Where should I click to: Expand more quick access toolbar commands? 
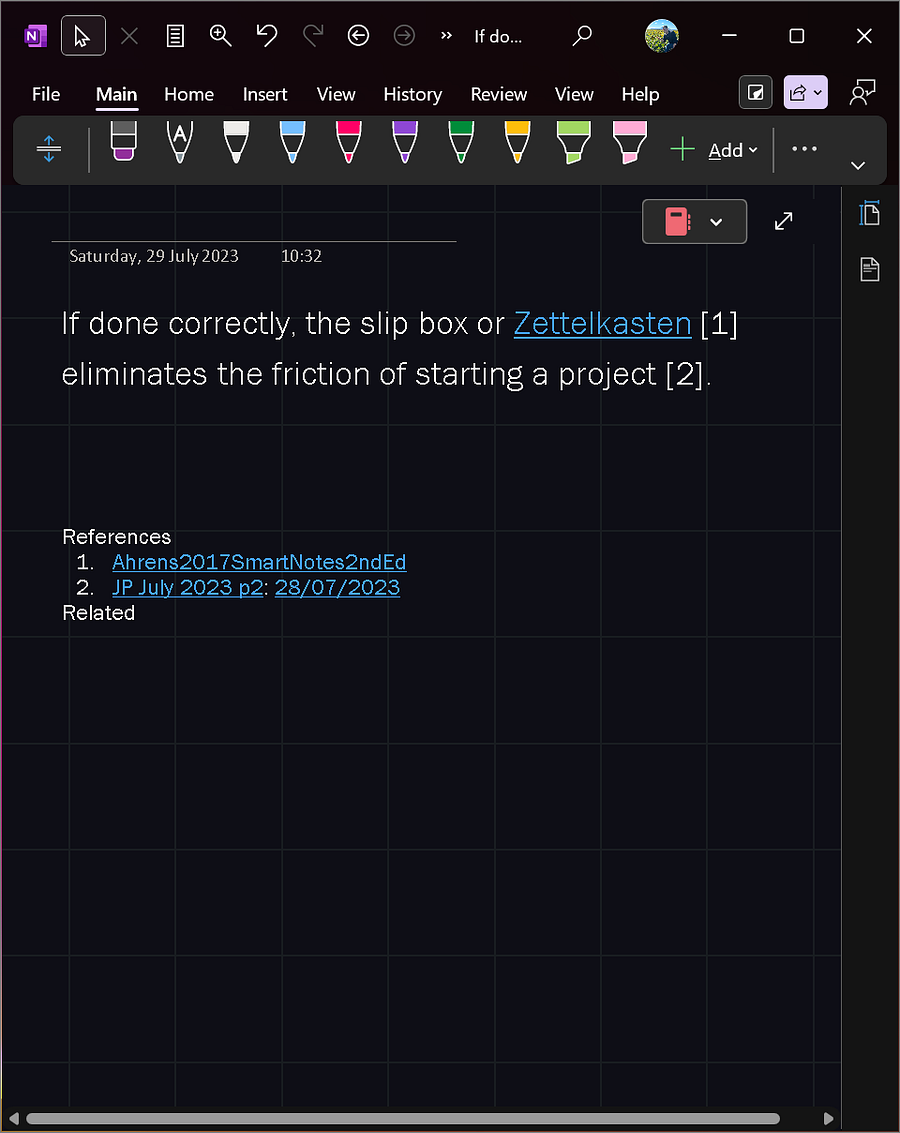pos(446,35)
